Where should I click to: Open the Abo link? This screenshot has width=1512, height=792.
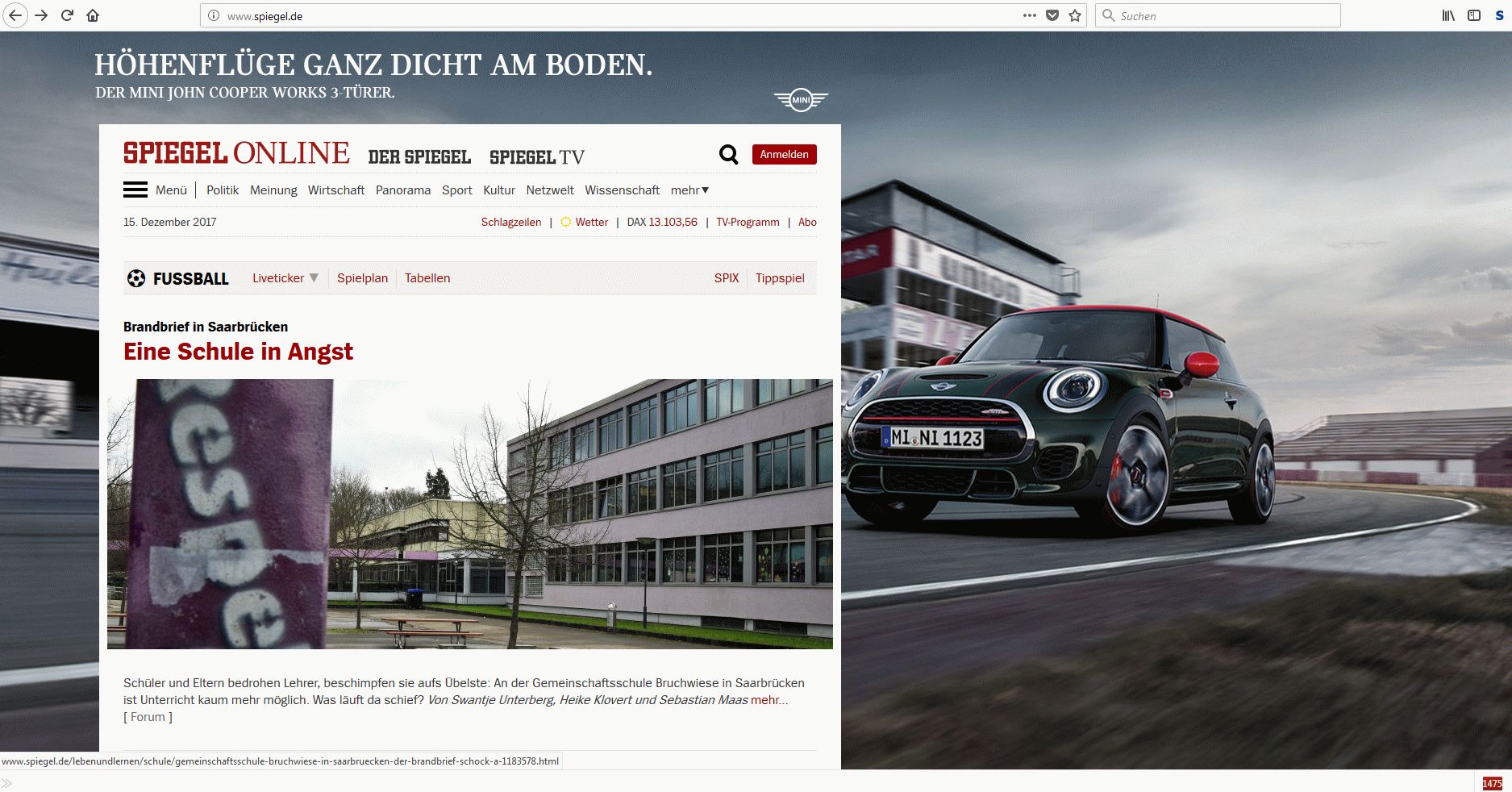tap(807, 222)
